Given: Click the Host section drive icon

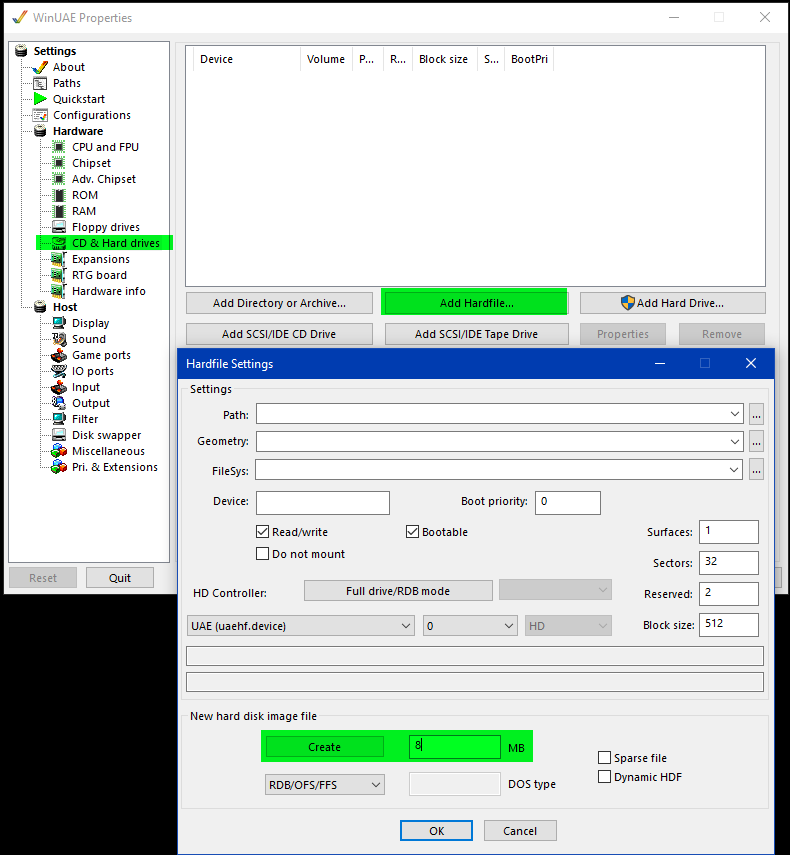Looking at the screenshot, I should pos(40,307).
